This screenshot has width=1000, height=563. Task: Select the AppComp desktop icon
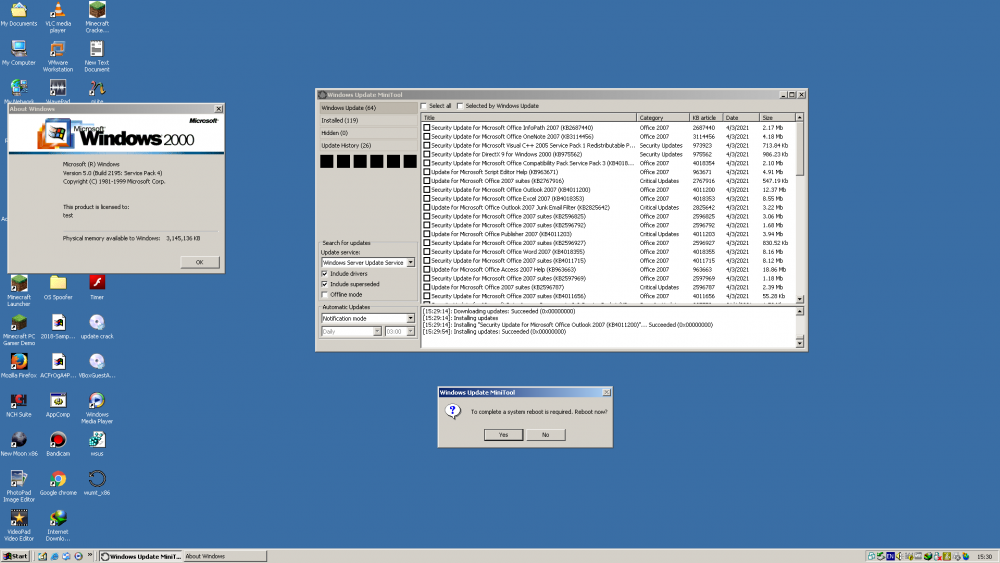57,405
